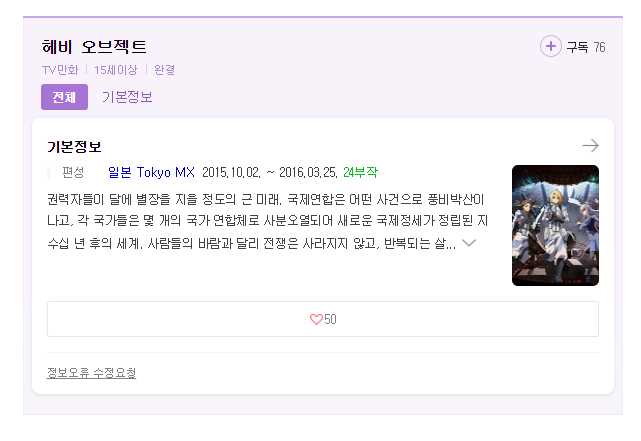Click the 완결 status label
641x441 pixels.
coord(164,70)
